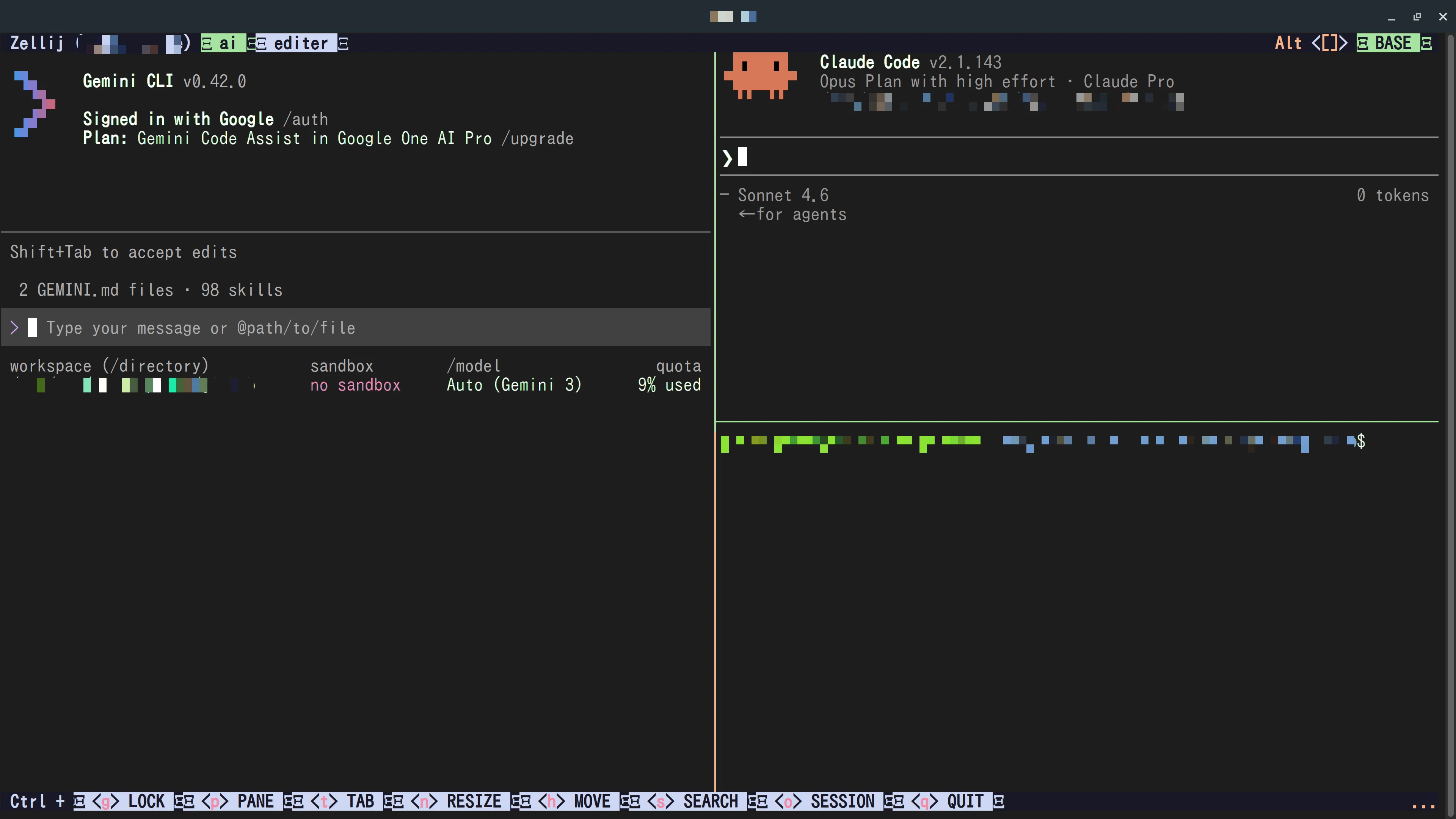Viewport: 1456px width, 819px height.
Task: Click the Gemini CLI version "v0.42.0"
Action: point(215,81)
